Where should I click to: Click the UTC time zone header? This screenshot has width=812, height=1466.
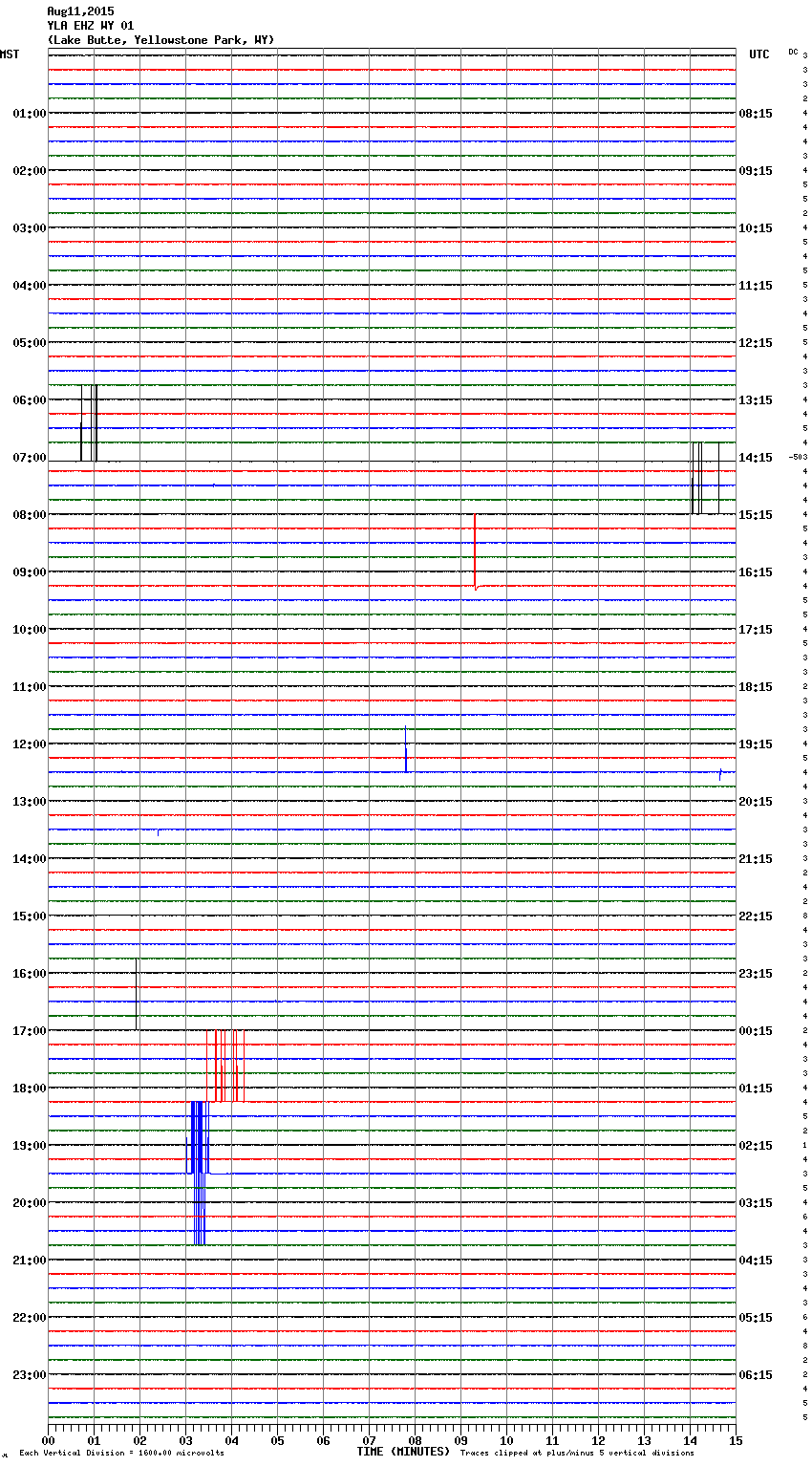tap(759, 54)
